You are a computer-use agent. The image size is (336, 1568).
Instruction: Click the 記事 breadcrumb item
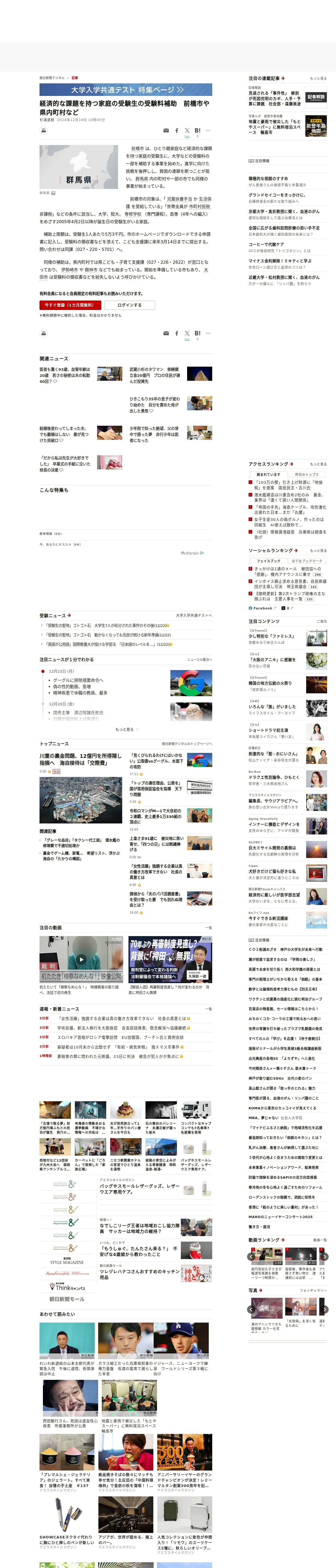pyautogui.click(x=75, y=78)
